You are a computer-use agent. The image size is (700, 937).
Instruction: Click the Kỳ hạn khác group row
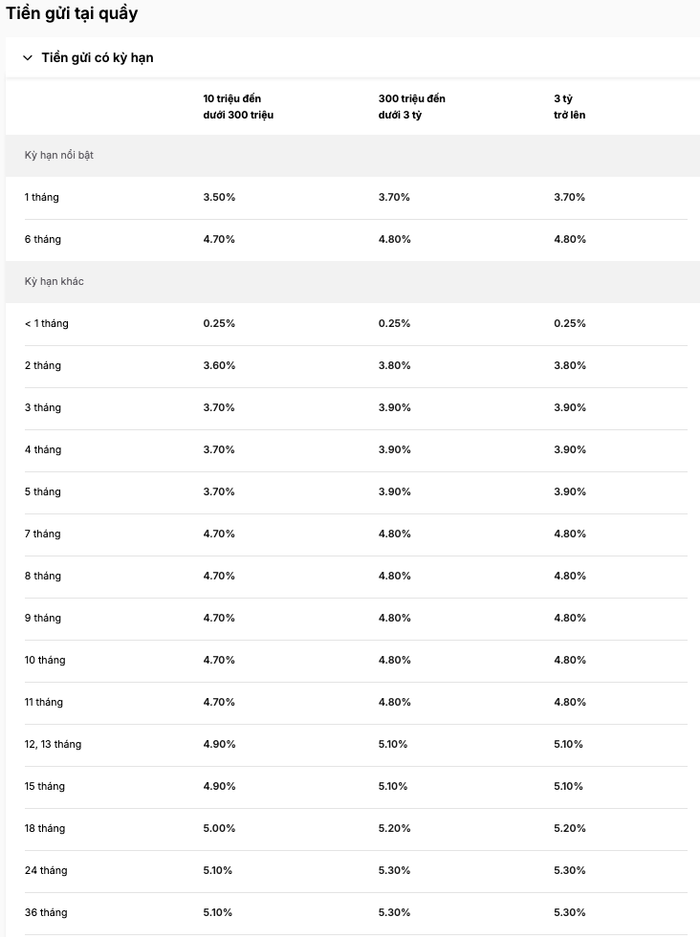pyautogui.click(x=353, y=281)
